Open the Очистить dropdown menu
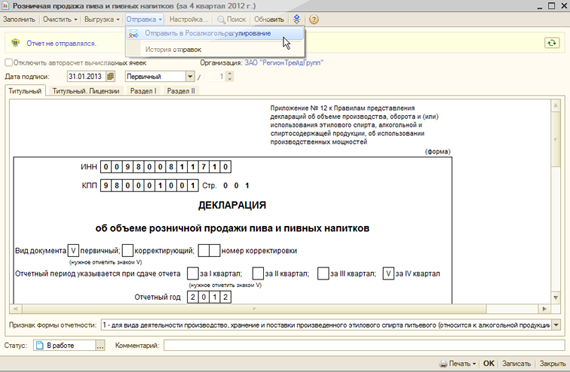This screenshot has width=570, height=372. 60,19
